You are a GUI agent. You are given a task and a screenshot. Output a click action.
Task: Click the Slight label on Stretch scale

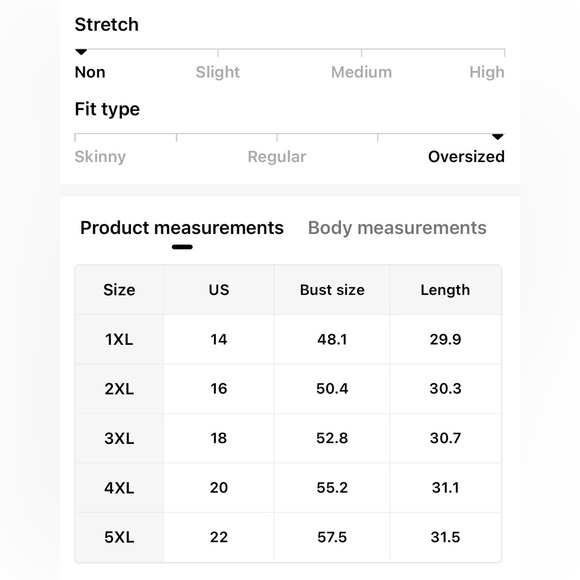(218, 72)
